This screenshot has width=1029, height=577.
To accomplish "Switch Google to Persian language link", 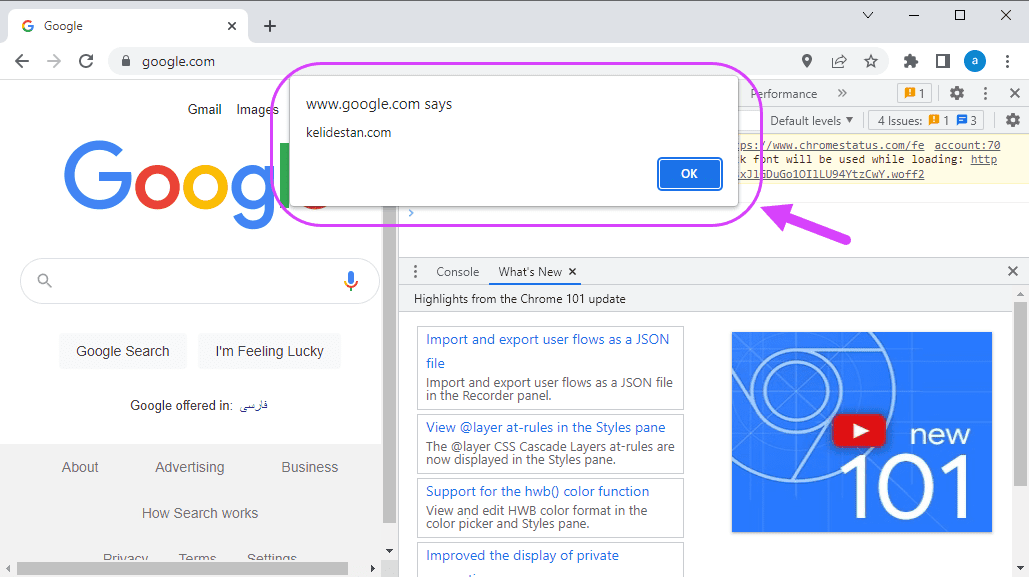I will click(x=253, y=406).
